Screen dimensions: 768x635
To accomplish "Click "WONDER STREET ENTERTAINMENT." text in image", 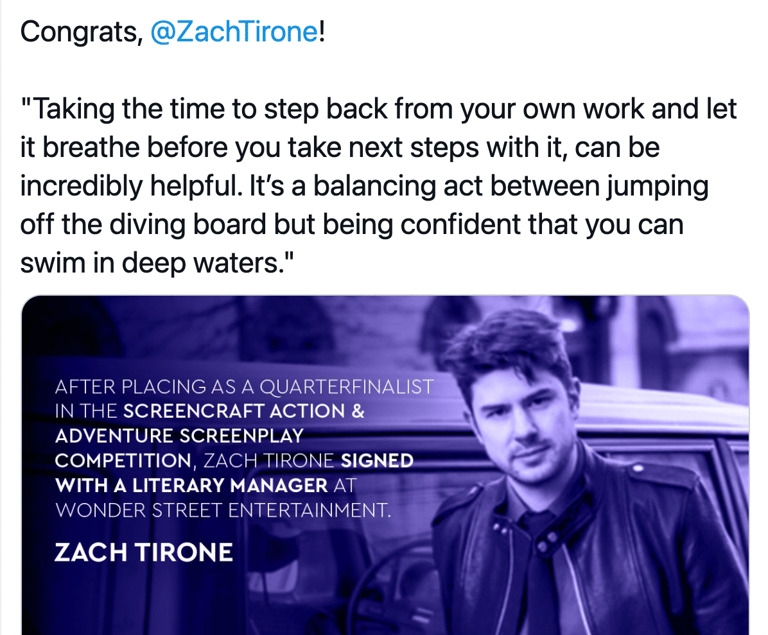I will coord(223,511).
